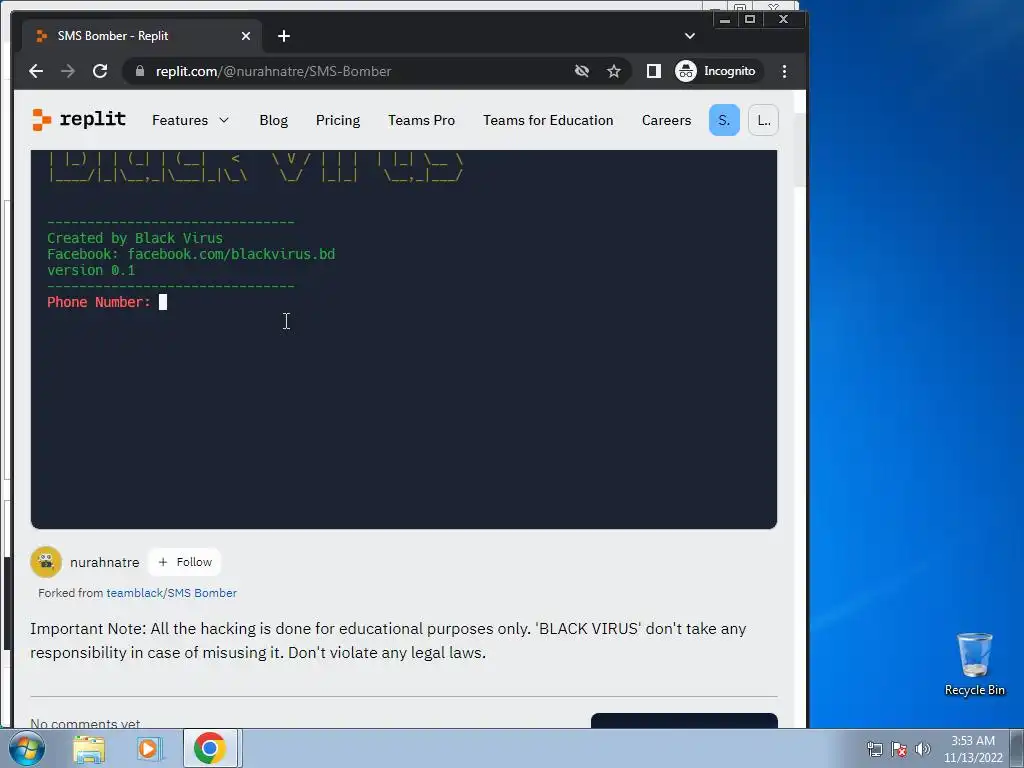Bookmark this page with the star
This screenshot has height=768, width=1024.
point(614,71)
